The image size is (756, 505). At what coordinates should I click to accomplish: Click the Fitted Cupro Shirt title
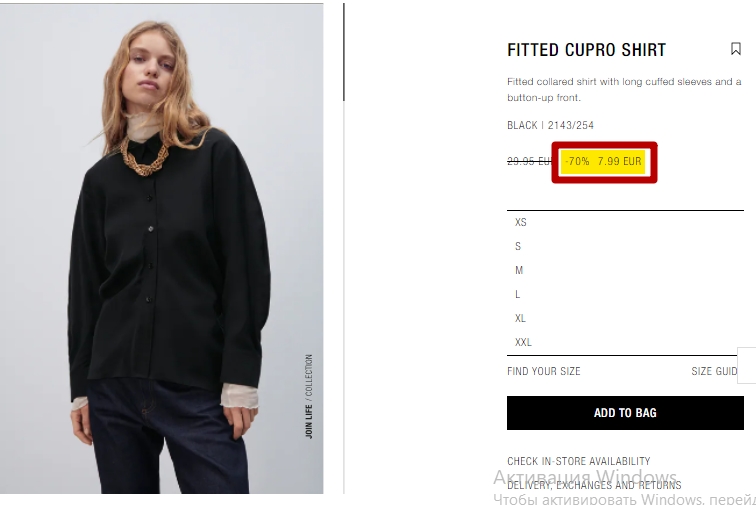click(586, 50)
